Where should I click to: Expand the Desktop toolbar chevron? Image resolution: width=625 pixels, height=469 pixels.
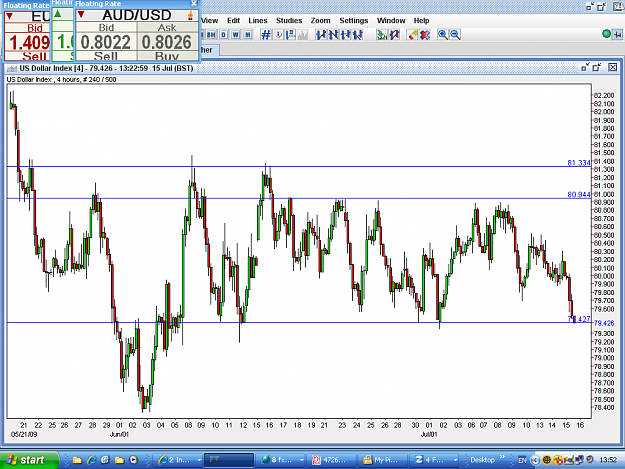click(502, 457)
